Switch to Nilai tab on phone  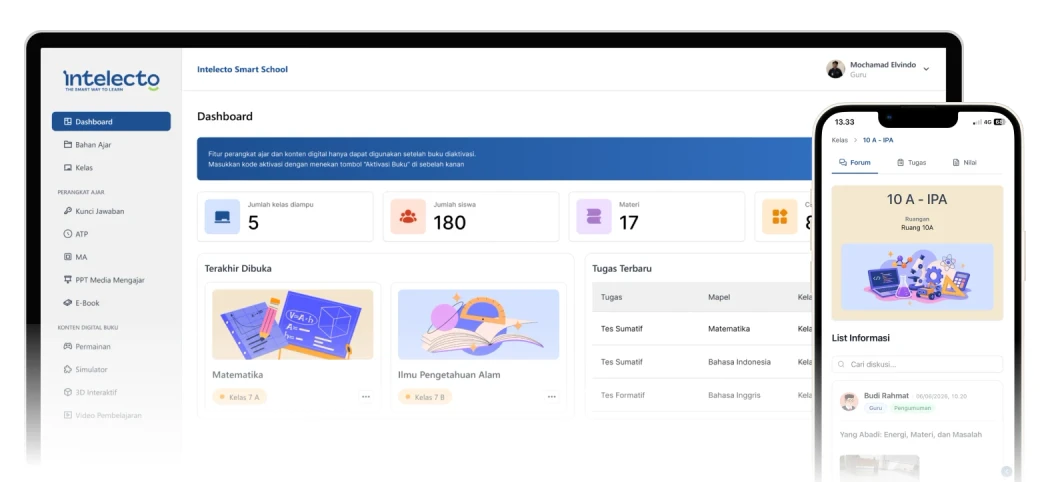(x=964, y=162)
